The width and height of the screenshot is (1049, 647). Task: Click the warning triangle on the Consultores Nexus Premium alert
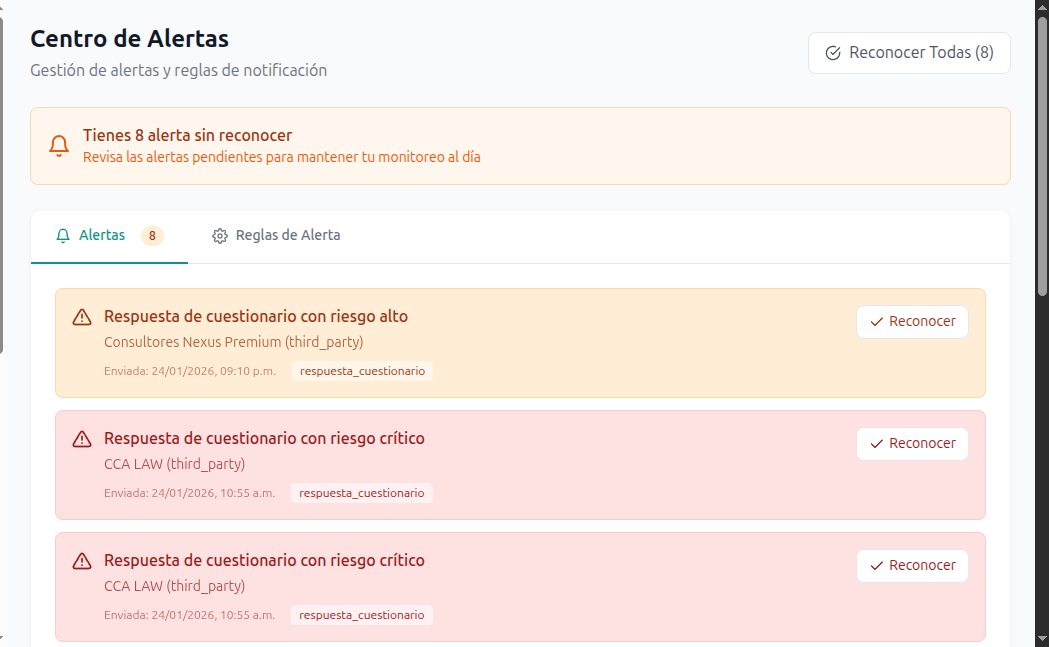point(81,317)
